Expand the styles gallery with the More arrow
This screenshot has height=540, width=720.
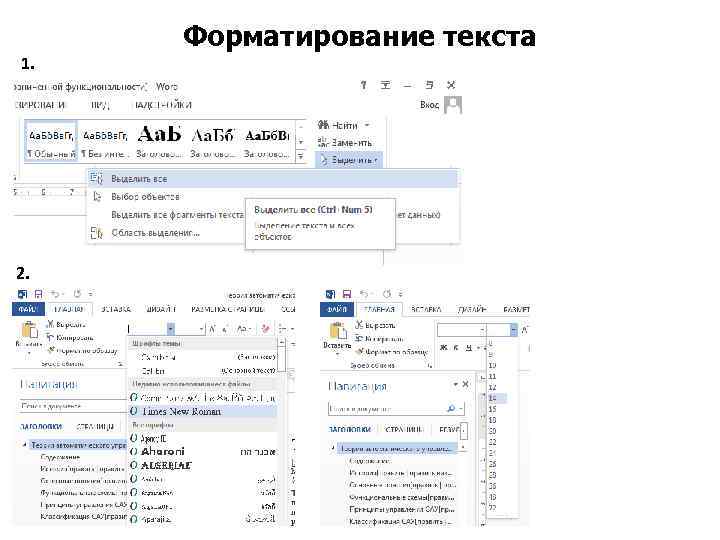point(301,156)
